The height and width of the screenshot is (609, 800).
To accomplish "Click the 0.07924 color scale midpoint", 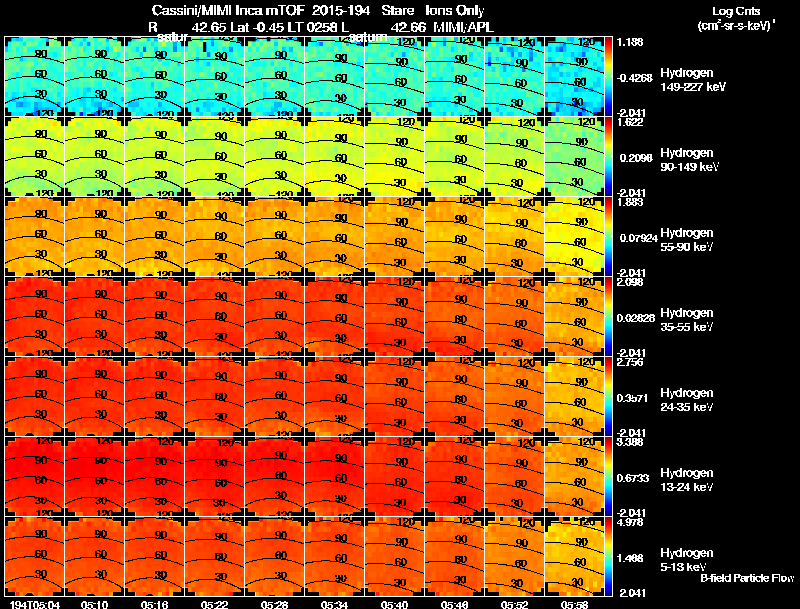I will point(638,238).
